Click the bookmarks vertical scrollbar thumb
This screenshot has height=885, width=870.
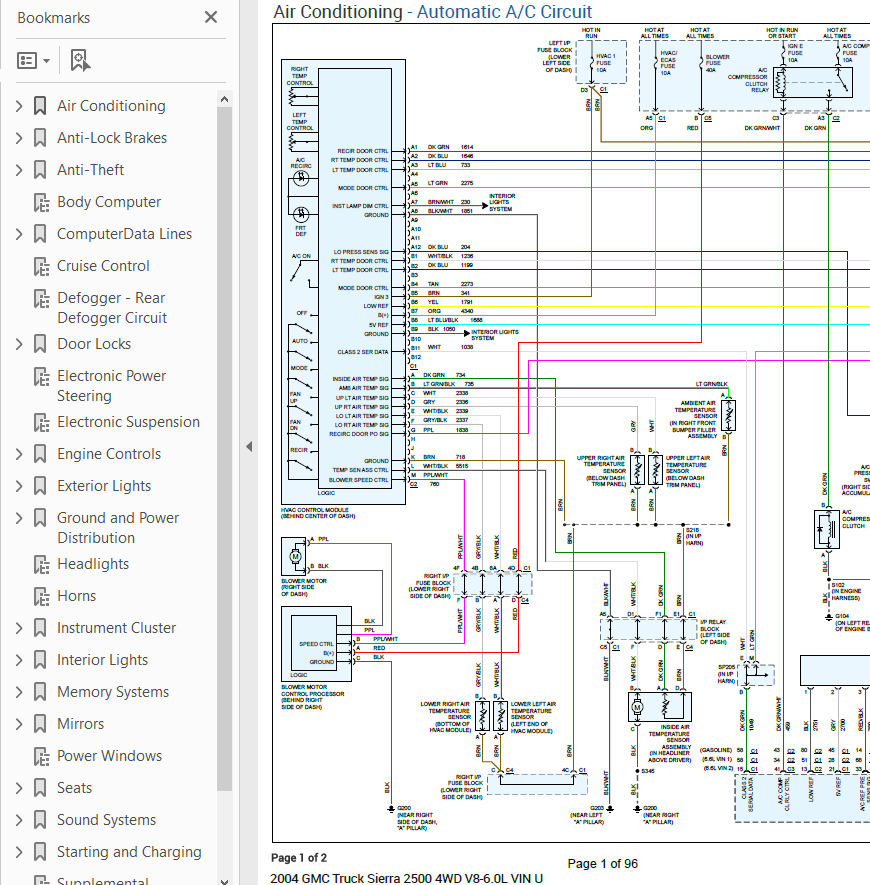pyautogui.click(x=224, y=449)
